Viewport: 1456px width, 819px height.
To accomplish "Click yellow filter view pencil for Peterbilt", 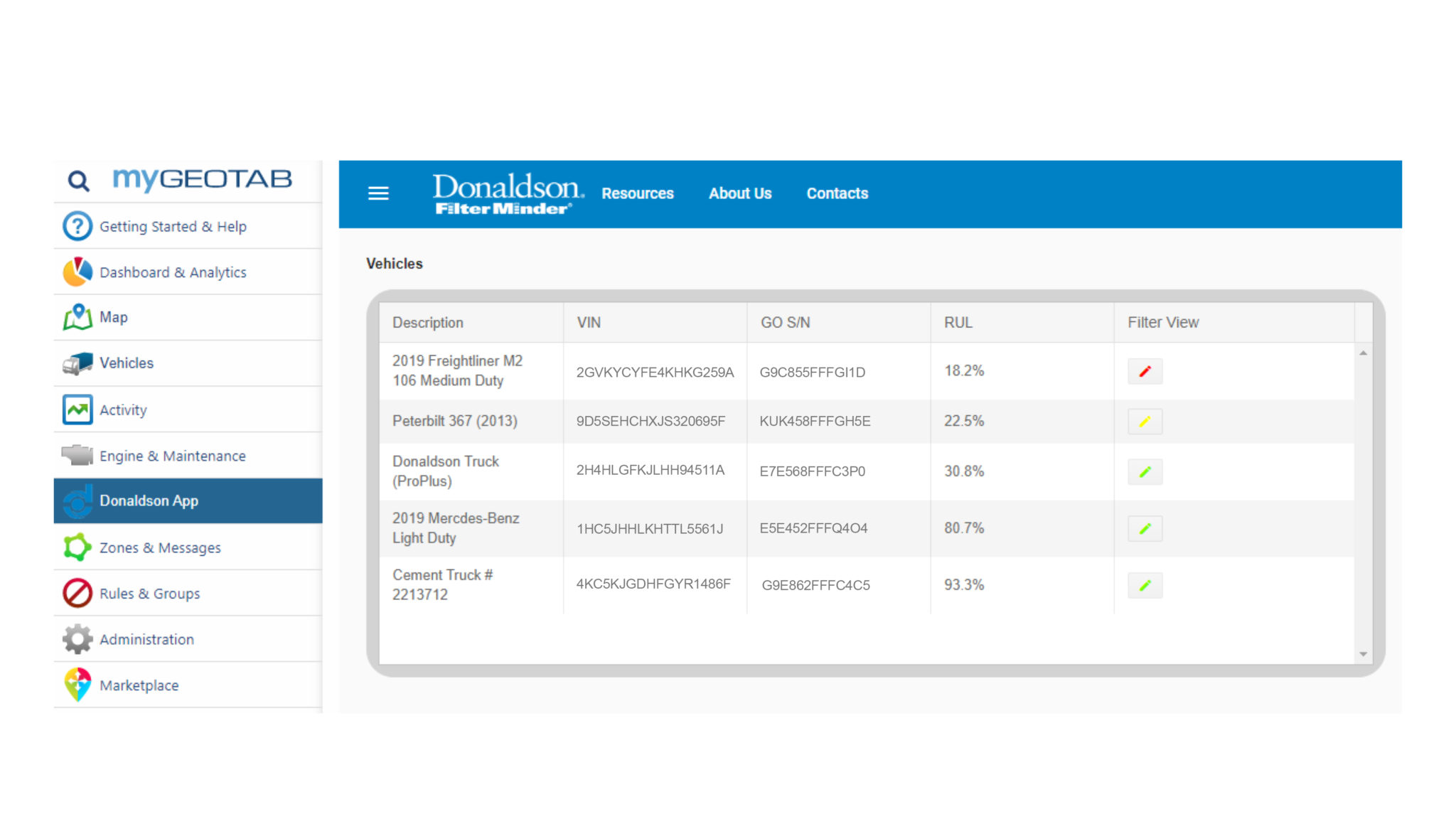I will click(x=1145, y=422).
